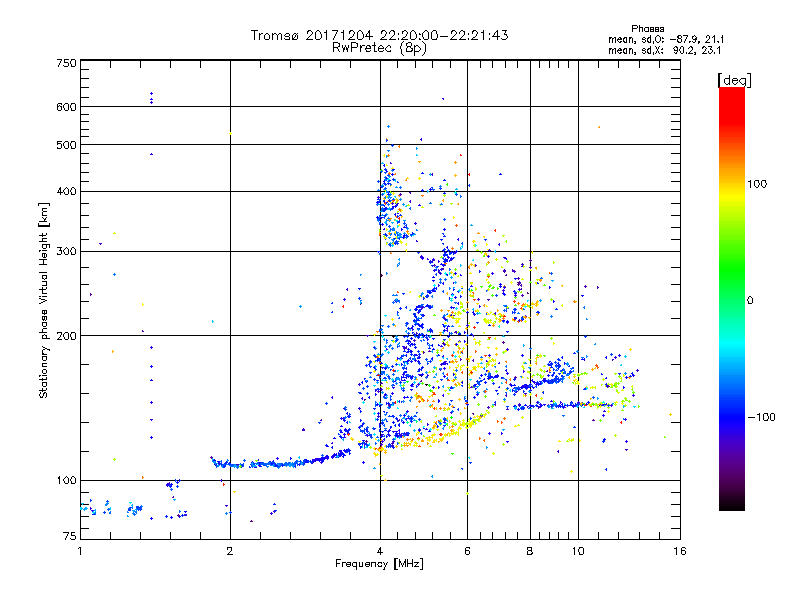Click the 'mean, sd,X: 90.2, 23.1' line

[664, 51]
